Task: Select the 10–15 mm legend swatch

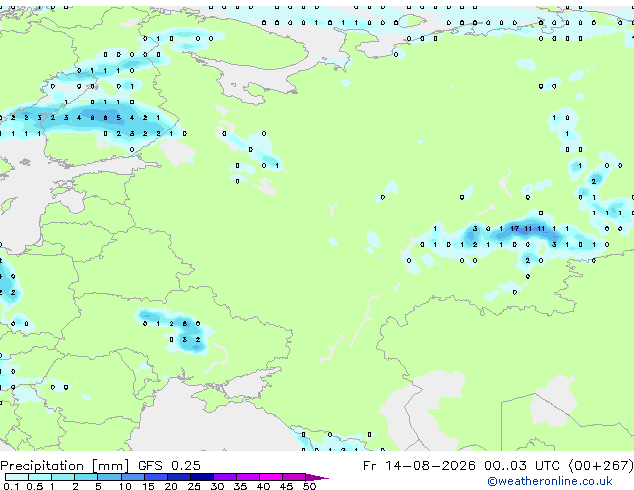Action: (132, 477)
